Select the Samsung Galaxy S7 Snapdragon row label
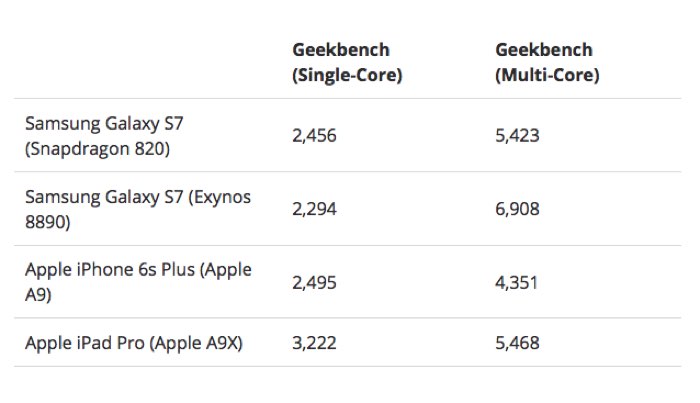700x403 pixels. 105,137
